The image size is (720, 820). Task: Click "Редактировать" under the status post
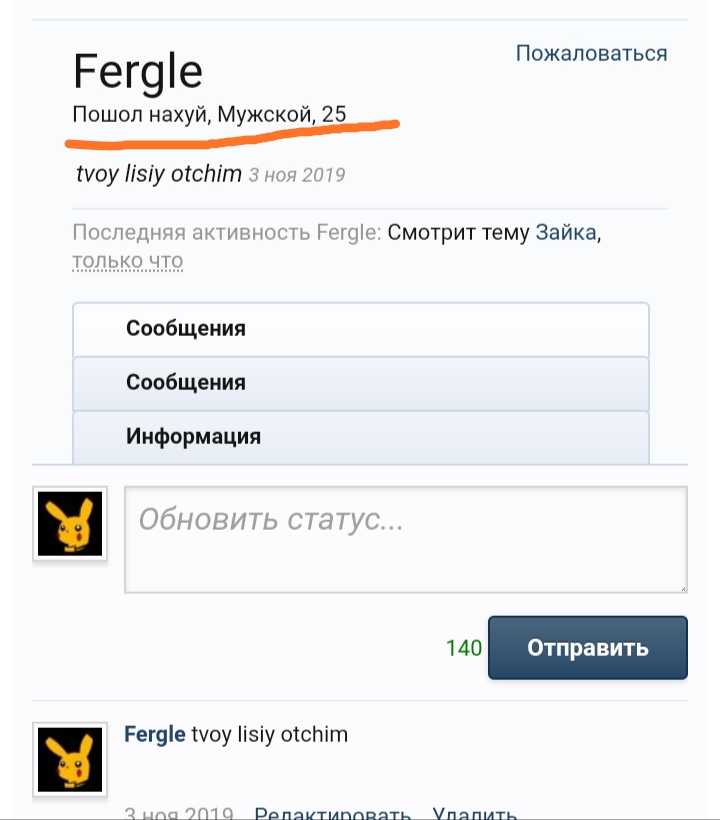pos(333,813)
